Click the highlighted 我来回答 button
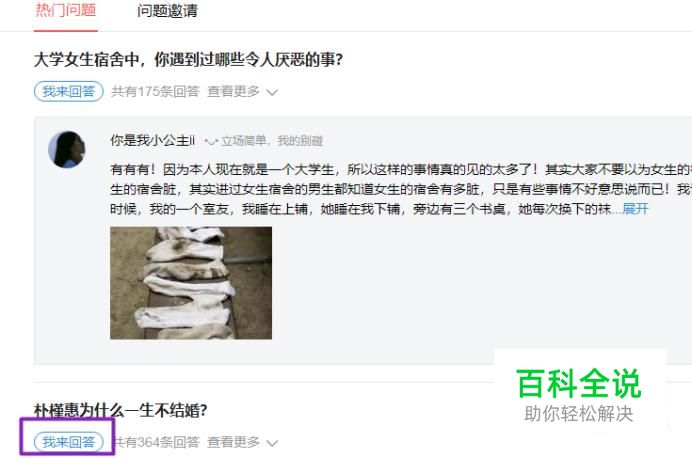This screenshot has height=458, width=692. (x=68, y=442)
